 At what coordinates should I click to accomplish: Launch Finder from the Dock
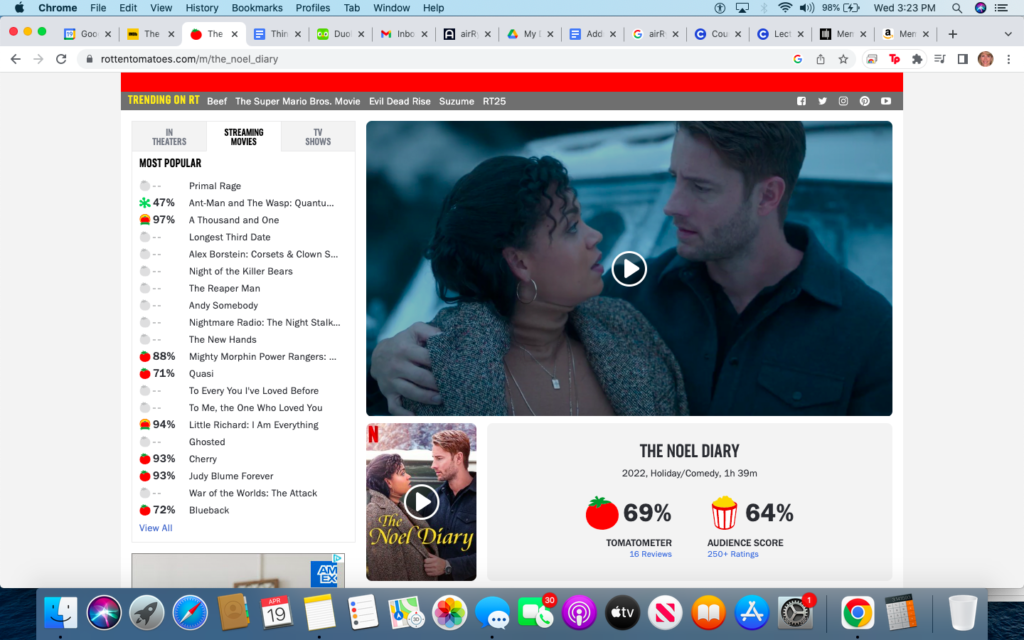tap(61, 613)
